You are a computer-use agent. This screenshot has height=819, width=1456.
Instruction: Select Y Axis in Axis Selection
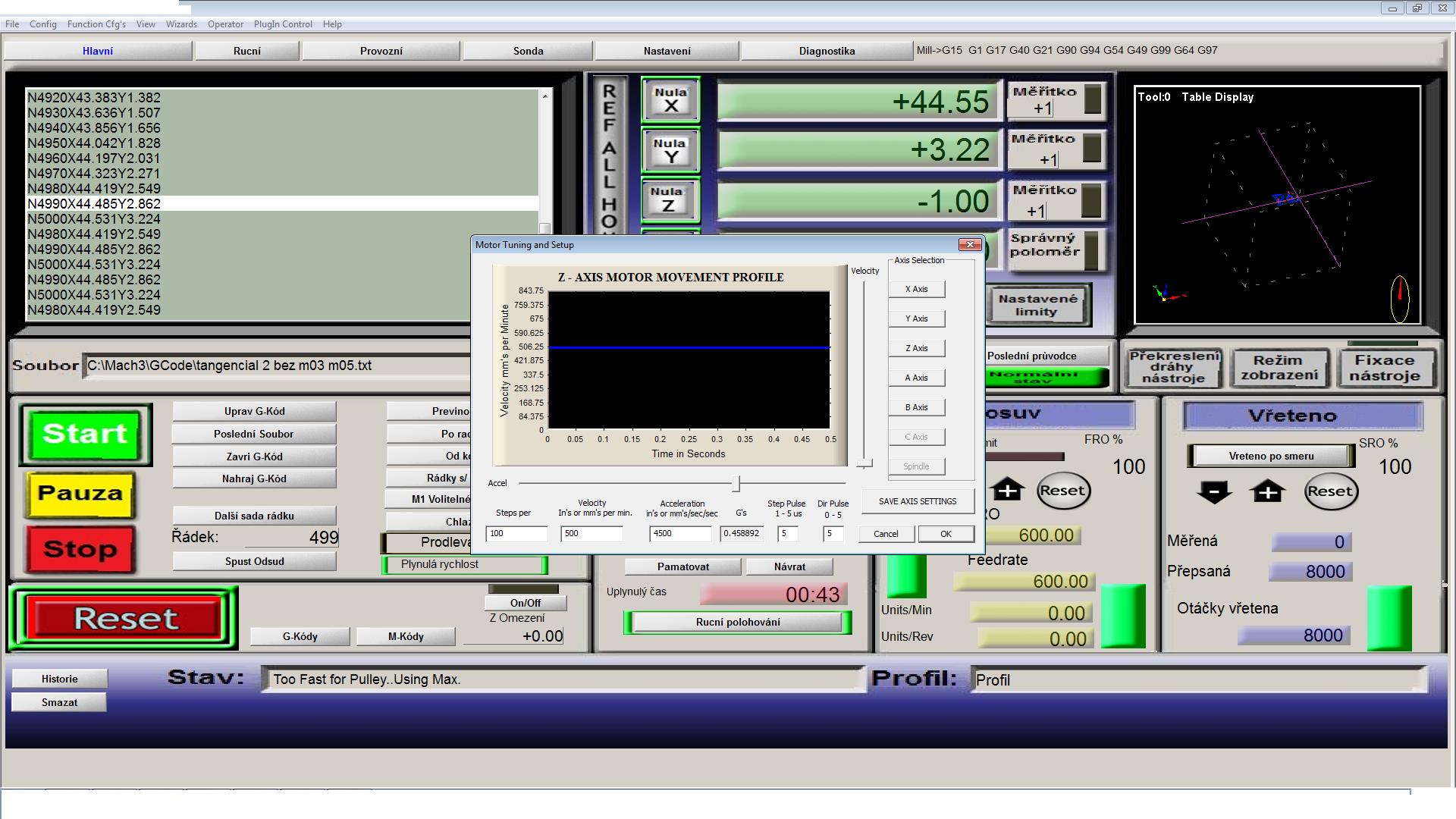click(916, 318)
